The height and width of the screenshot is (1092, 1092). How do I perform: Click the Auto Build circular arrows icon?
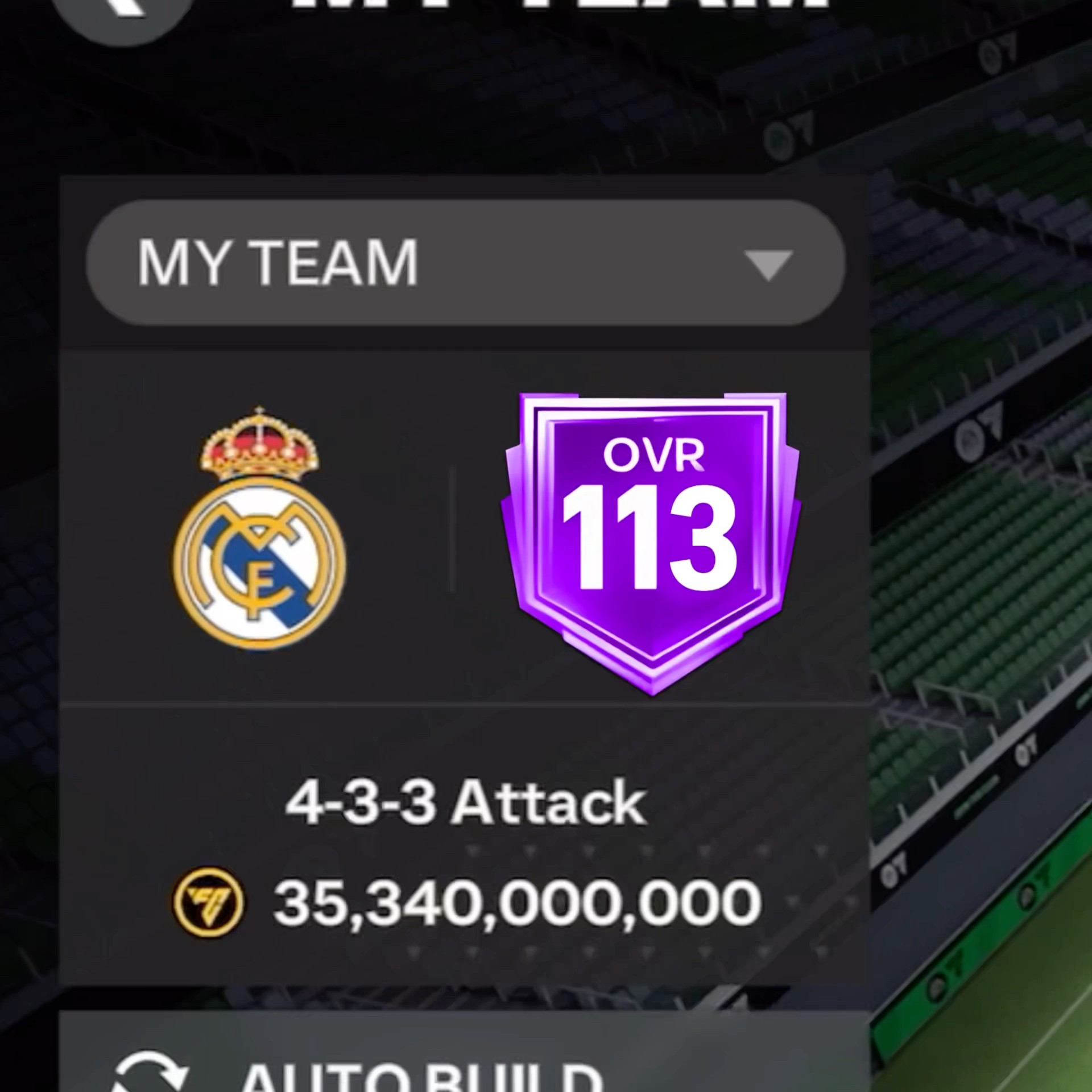(x=150, y=1072)
